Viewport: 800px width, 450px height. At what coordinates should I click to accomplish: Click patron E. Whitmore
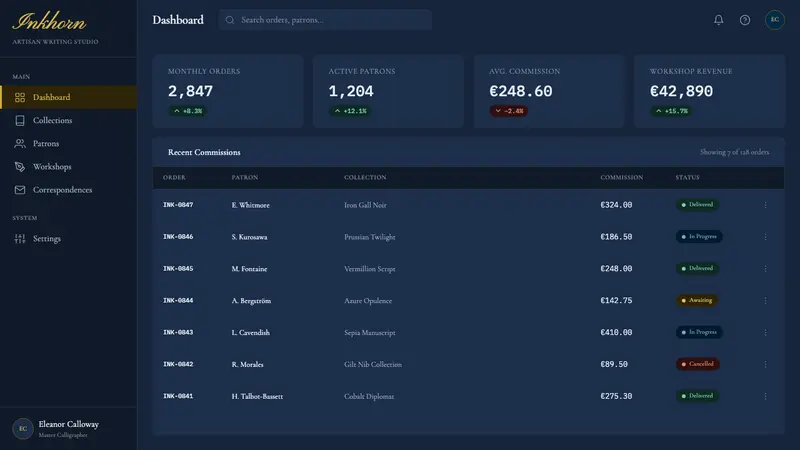[x=251, y=205]
